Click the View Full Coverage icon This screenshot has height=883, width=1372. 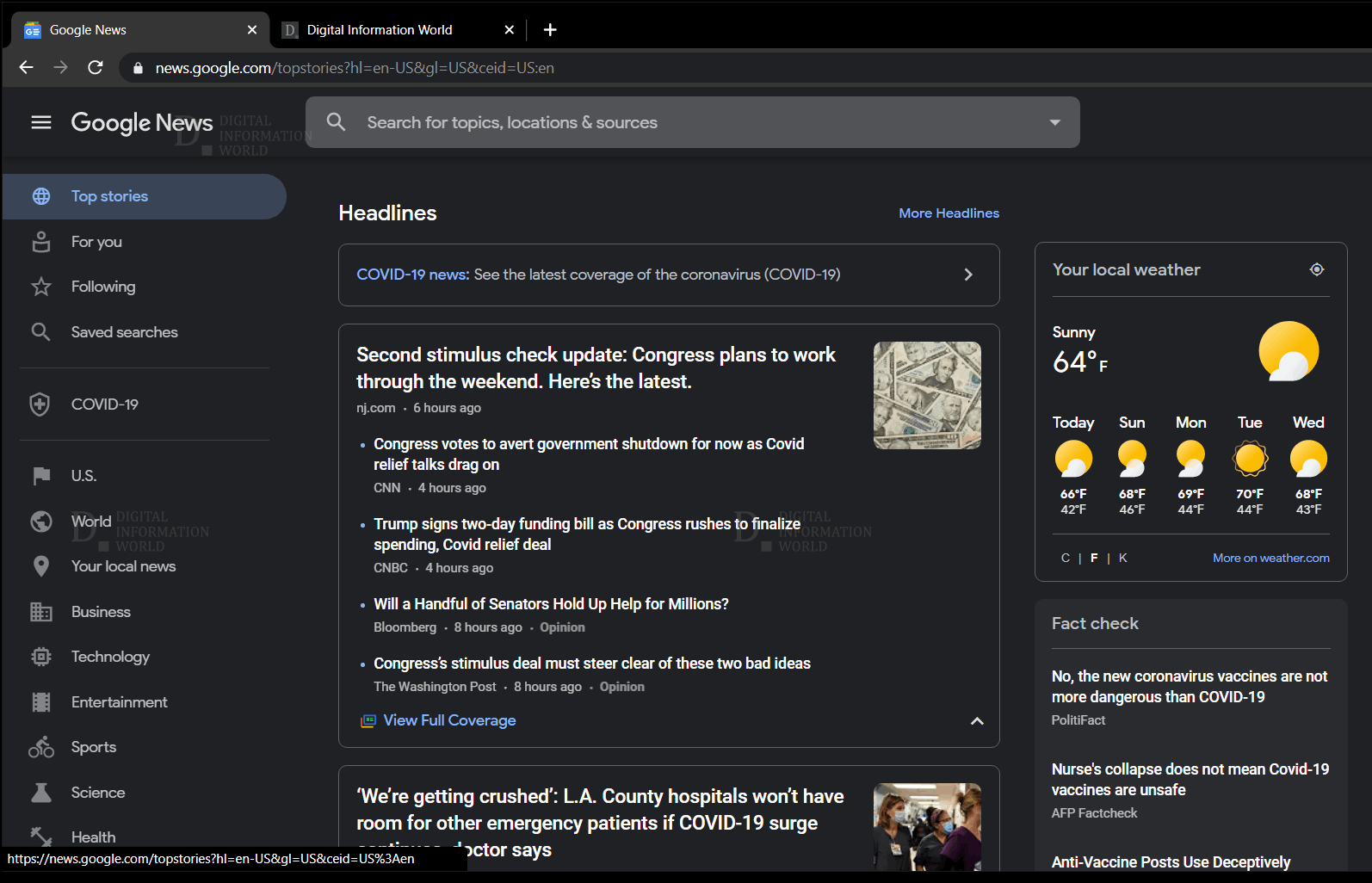pos(368,720)
